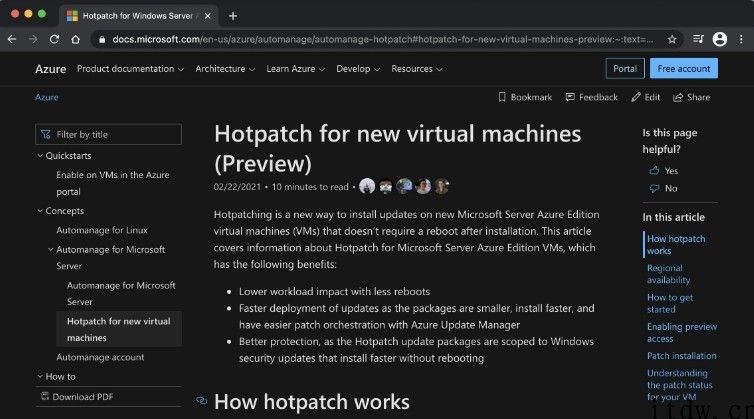
Task: Click the Portal button
Action: [x=625, y=69]
